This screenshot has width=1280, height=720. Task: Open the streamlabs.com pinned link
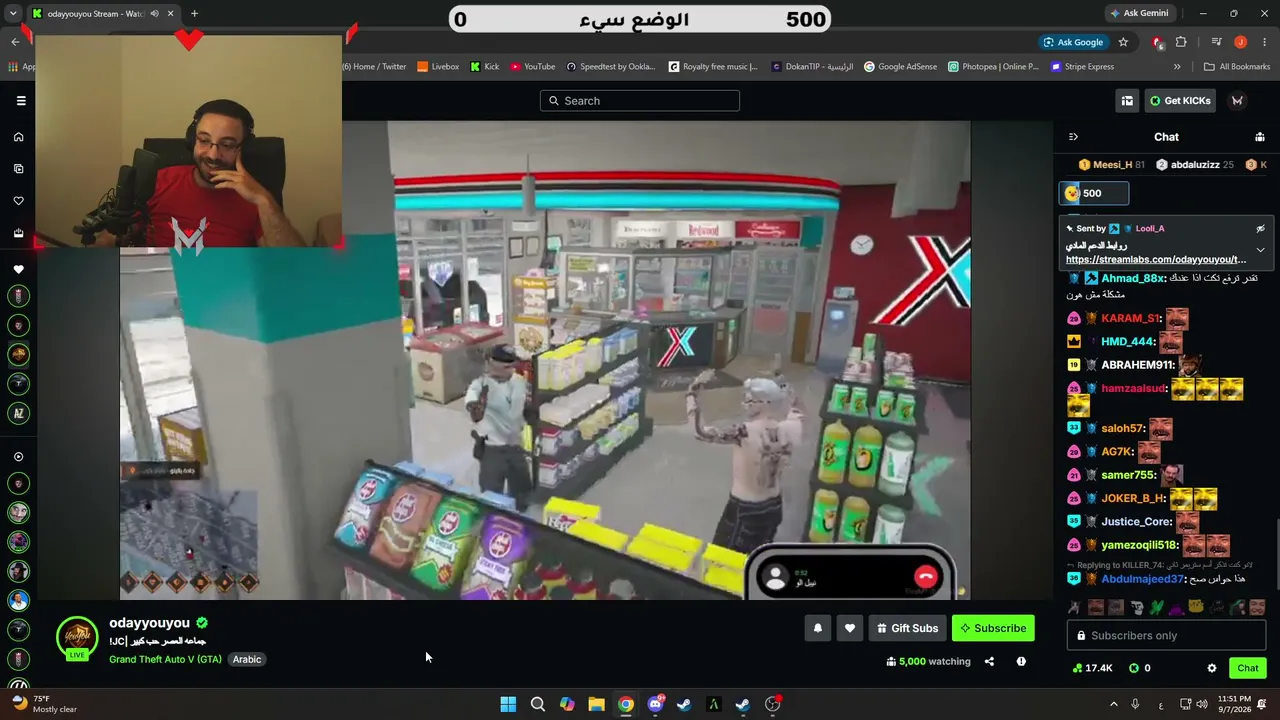click(1156, 259)
